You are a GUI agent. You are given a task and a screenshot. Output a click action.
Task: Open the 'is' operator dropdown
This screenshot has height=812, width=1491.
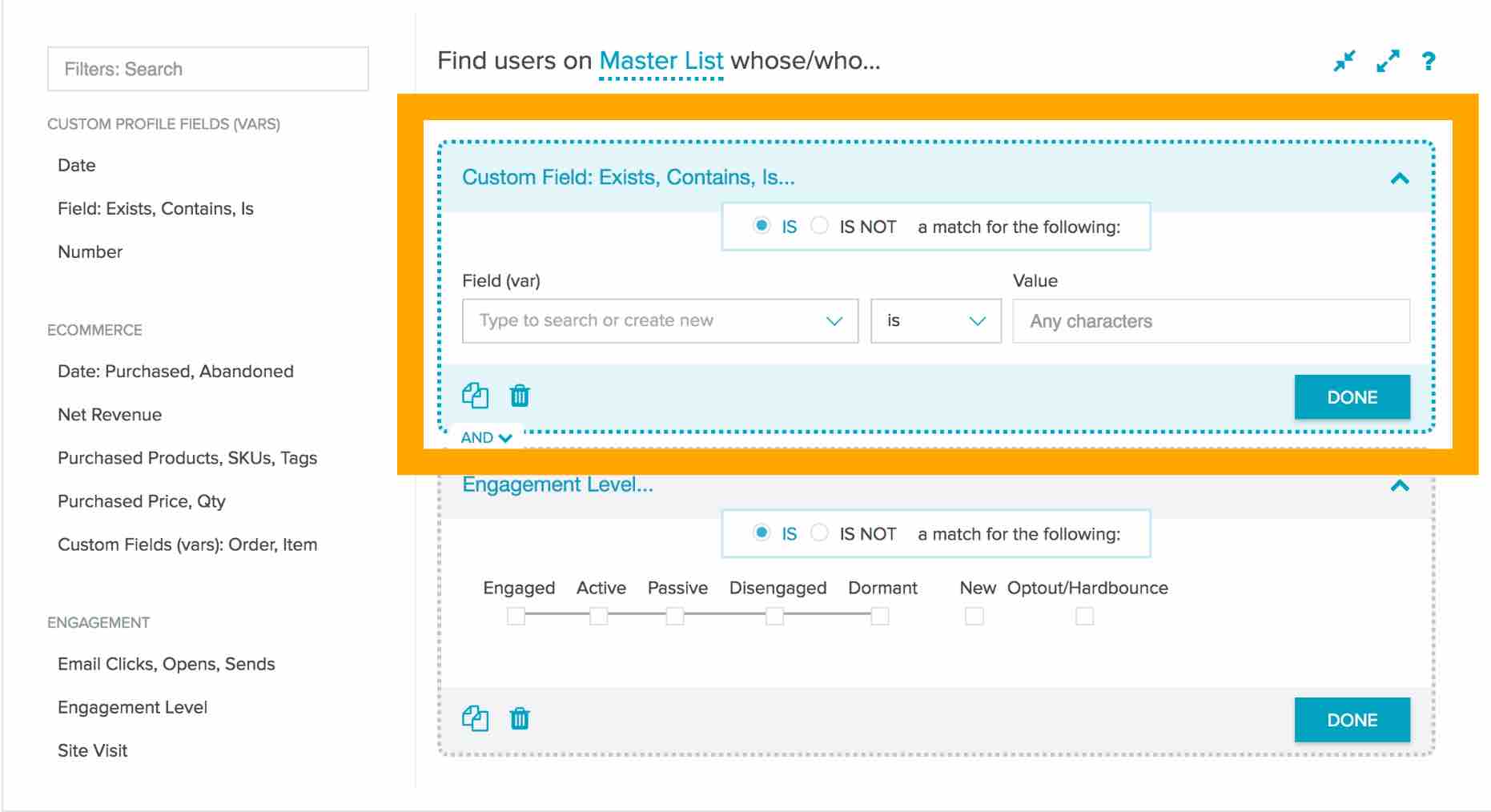[934, 320]
